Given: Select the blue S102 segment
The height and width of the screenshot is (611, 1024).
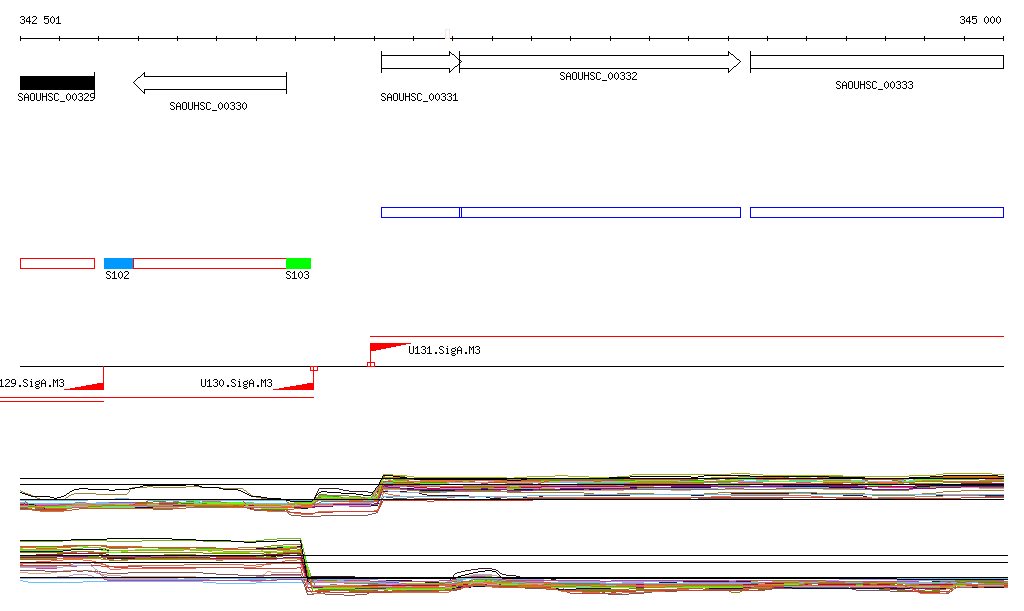Looking at the screenshot, I should coord(118,263).
